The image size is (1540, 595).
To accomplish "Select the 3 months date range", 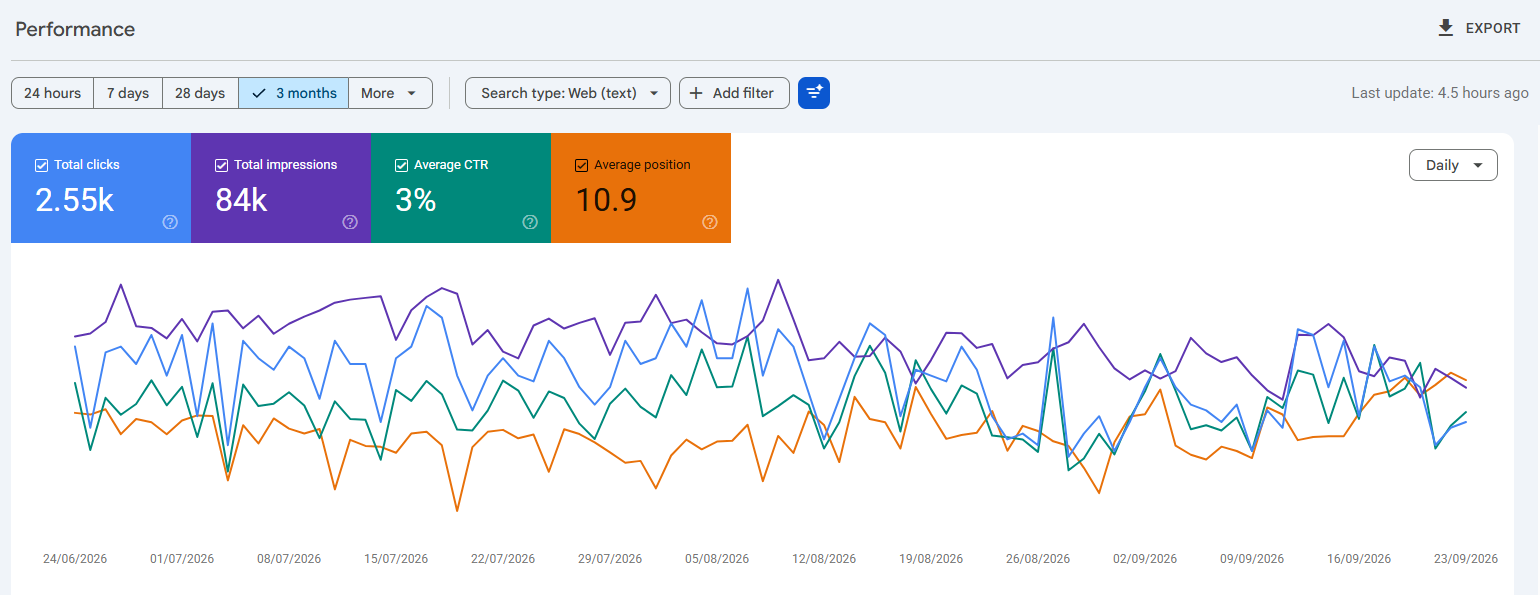I will pyautogui.click(x=294, y=93).
